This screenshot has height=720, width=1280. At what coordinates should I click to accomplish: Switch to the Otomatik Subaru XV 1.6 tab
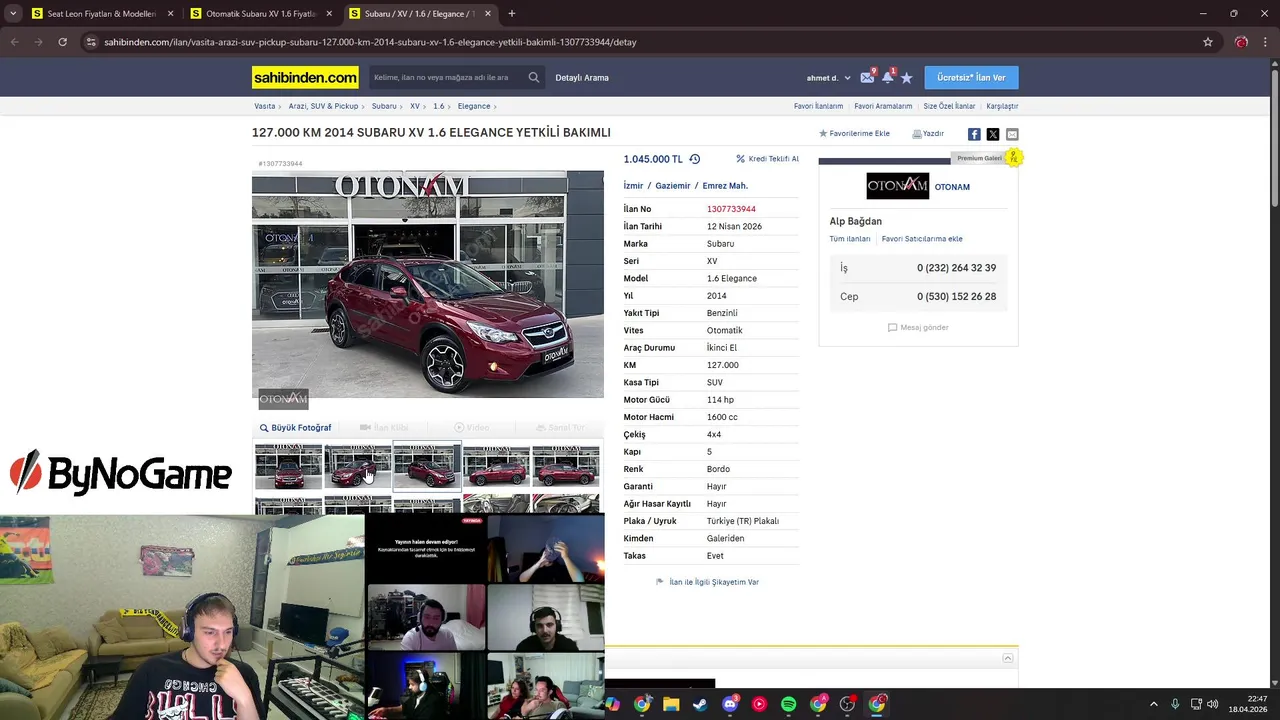262,14
